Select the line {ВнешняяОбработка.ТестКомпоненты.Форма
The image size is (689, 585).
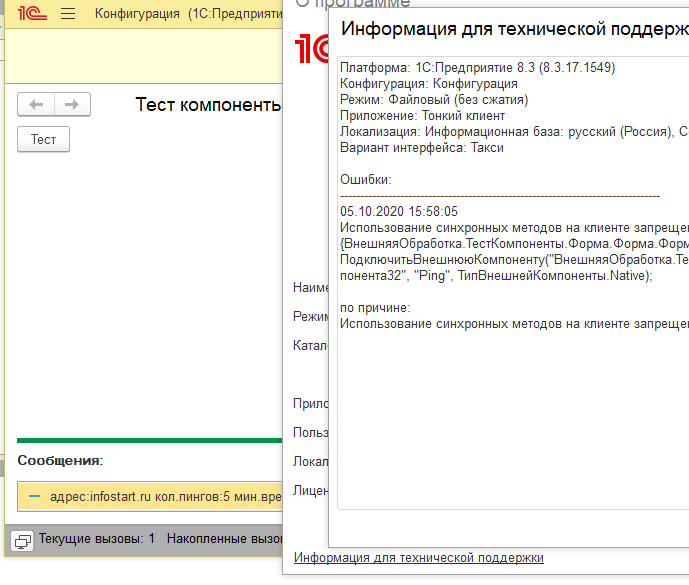coord(514,243)
